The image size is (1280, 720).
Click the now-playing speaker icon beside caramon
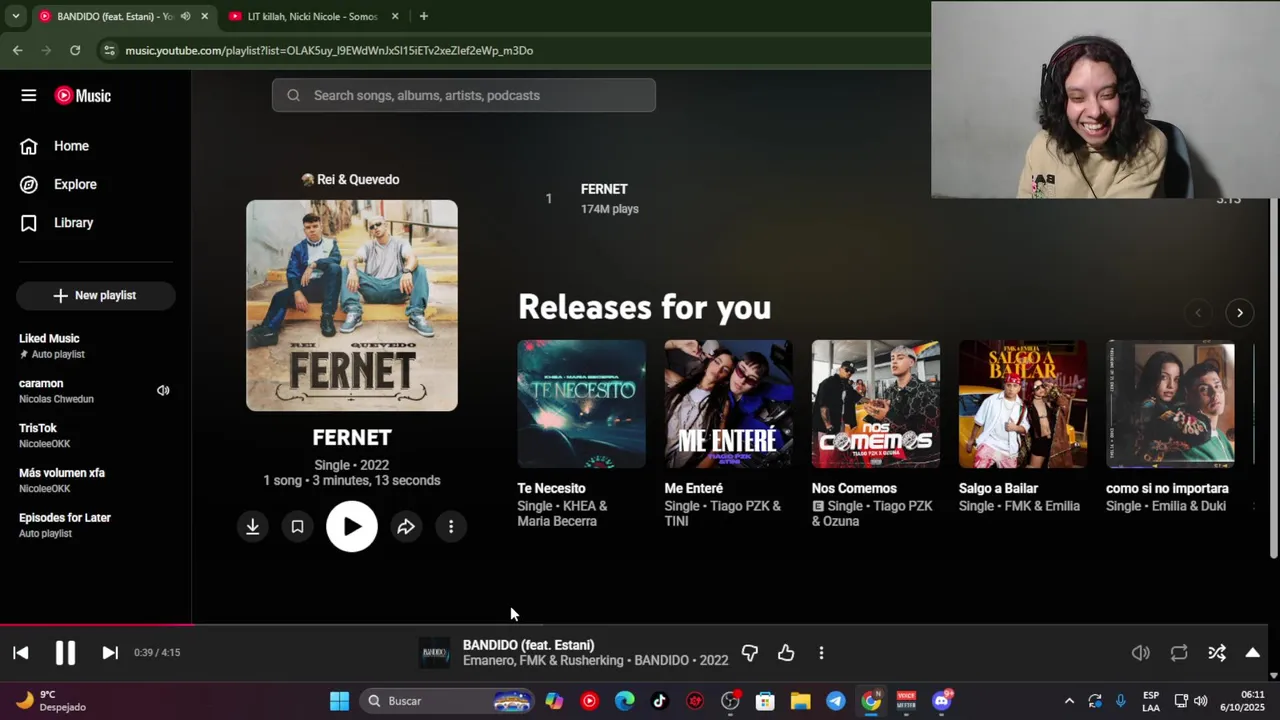(x=163, y=390)
